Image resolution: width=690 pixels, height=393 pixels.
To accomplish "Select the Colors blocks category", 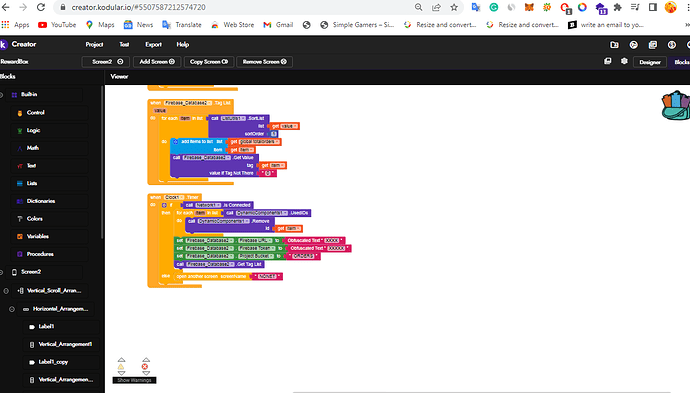I will click(x=35, y=219).
